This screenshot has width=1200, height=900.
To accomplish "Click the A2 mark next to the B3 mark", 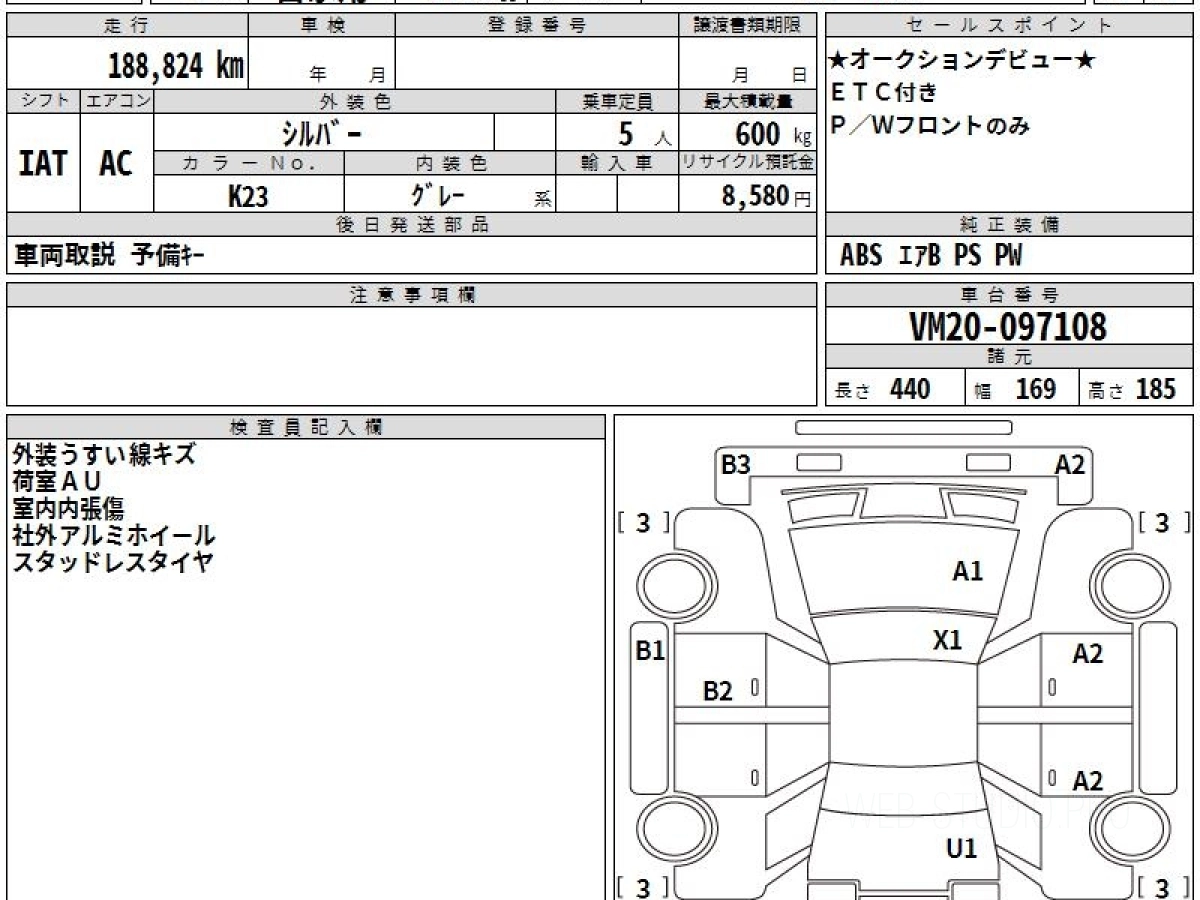I will coord(1070,465).
